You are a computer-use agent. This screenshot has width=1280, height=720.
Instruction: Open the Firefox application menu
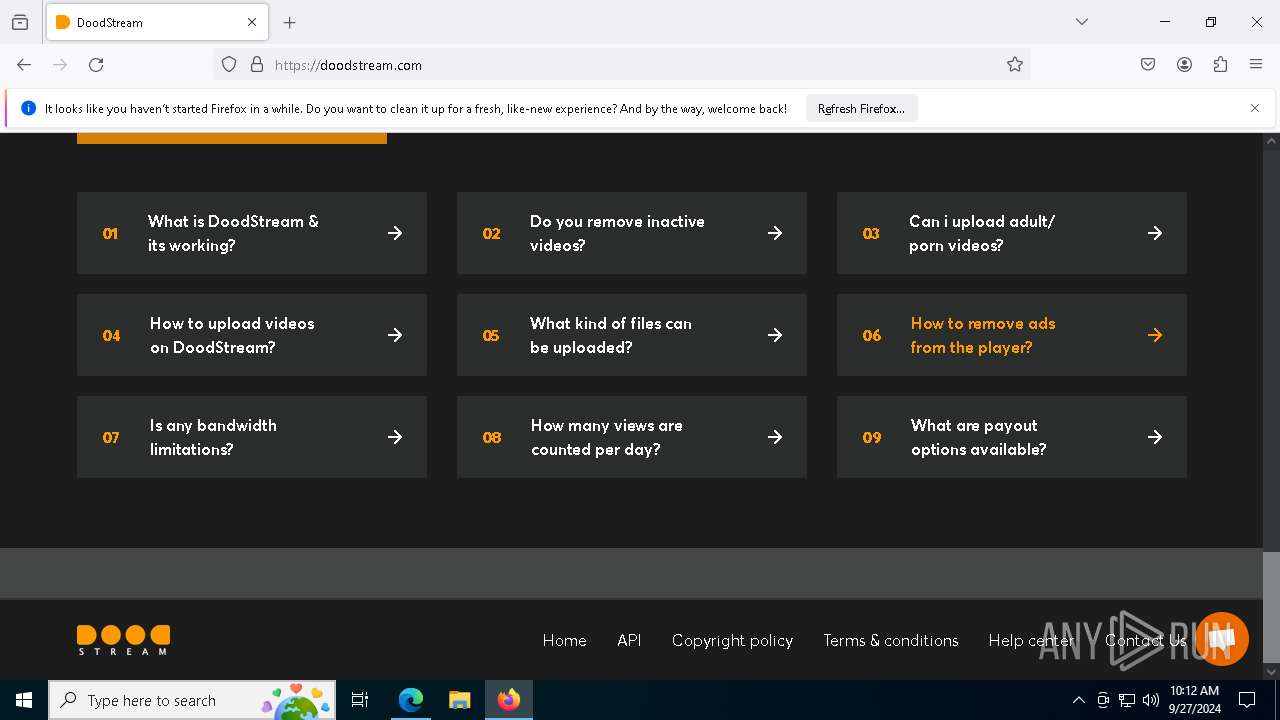tap(1256, 65)
